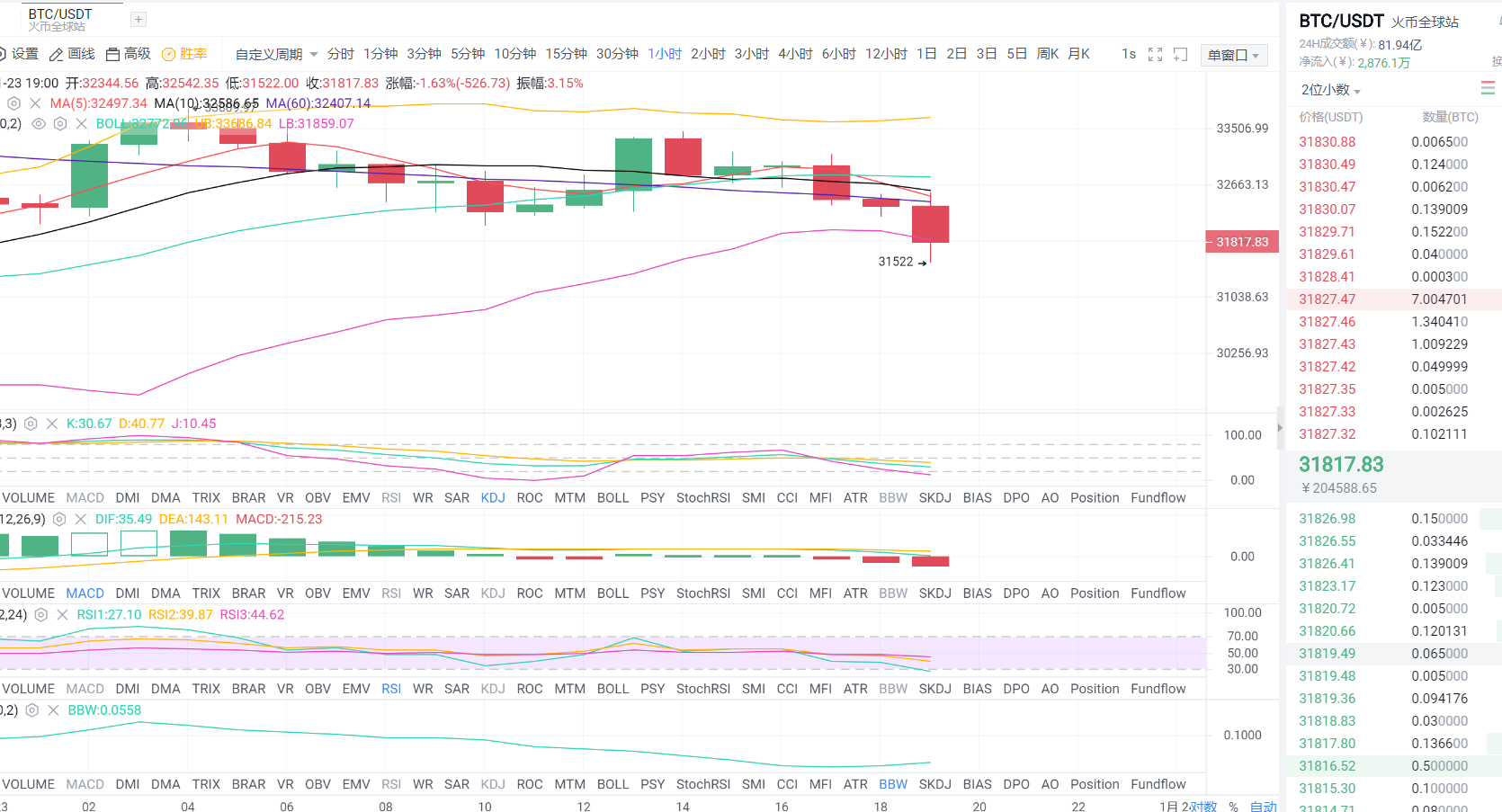Close the RSI indicator panel
1502x812 pixels.
pyautogui.click(x=62, y=615)
